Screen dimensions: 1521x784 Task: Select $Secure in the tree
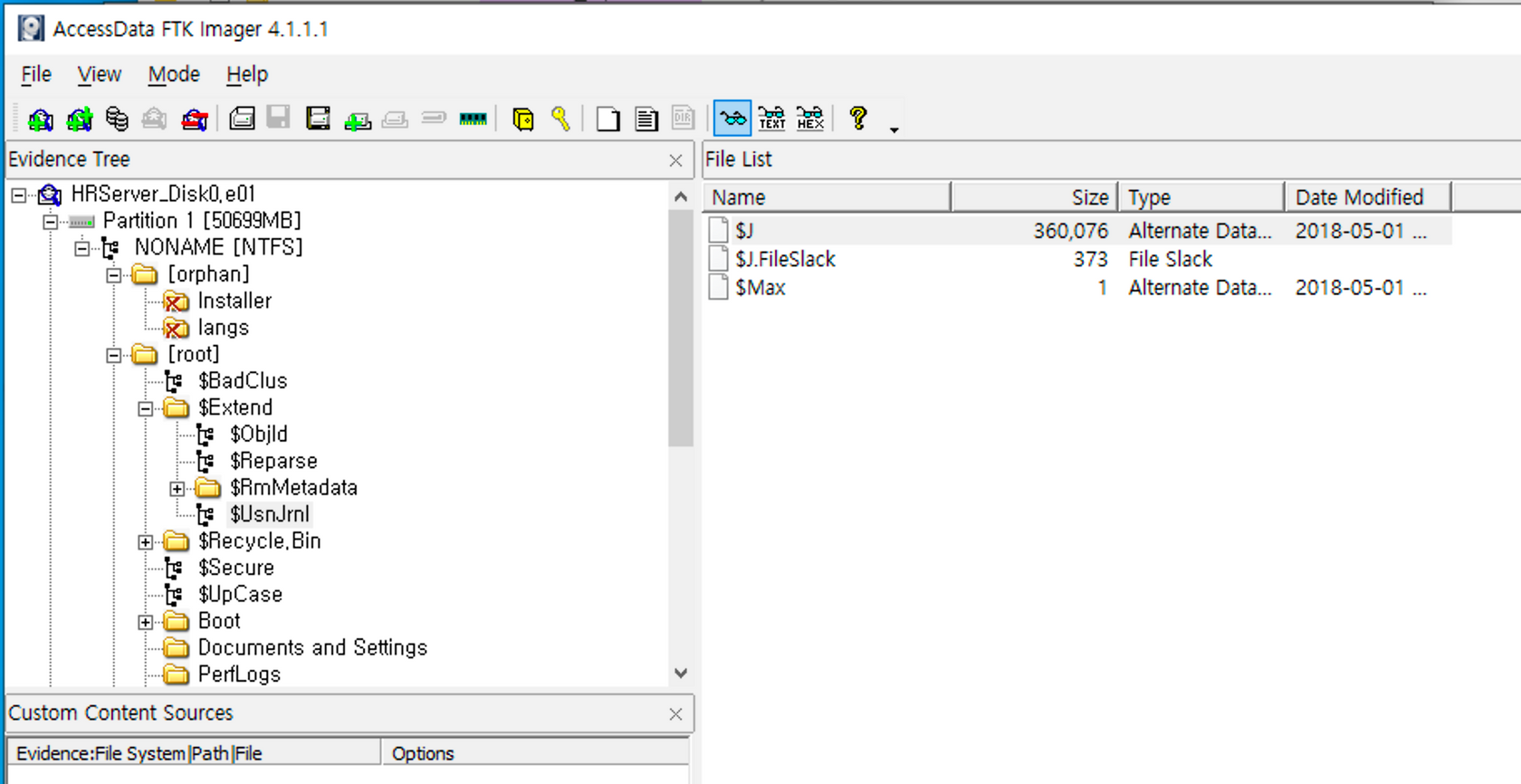click(235, 568)
